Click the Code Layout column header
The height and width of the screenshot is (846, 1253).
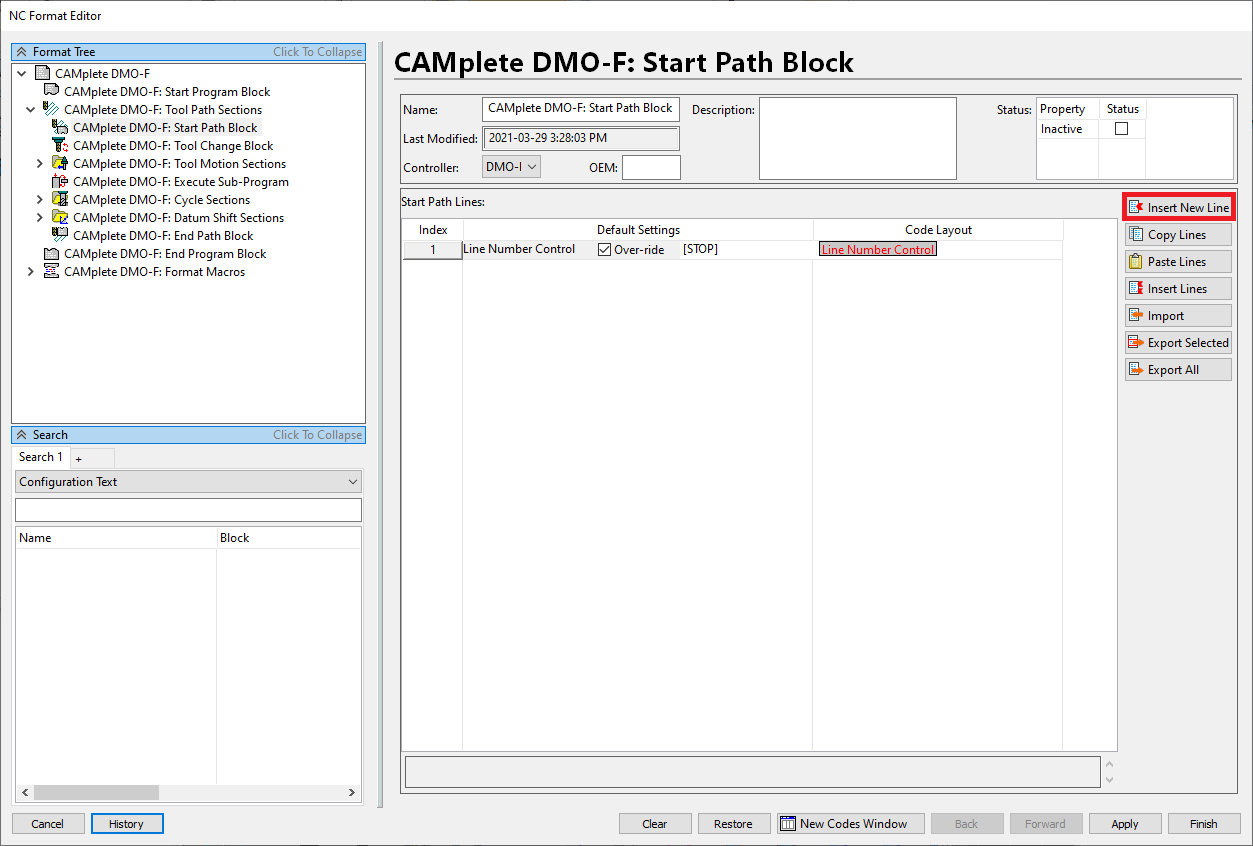pos(938,230)
